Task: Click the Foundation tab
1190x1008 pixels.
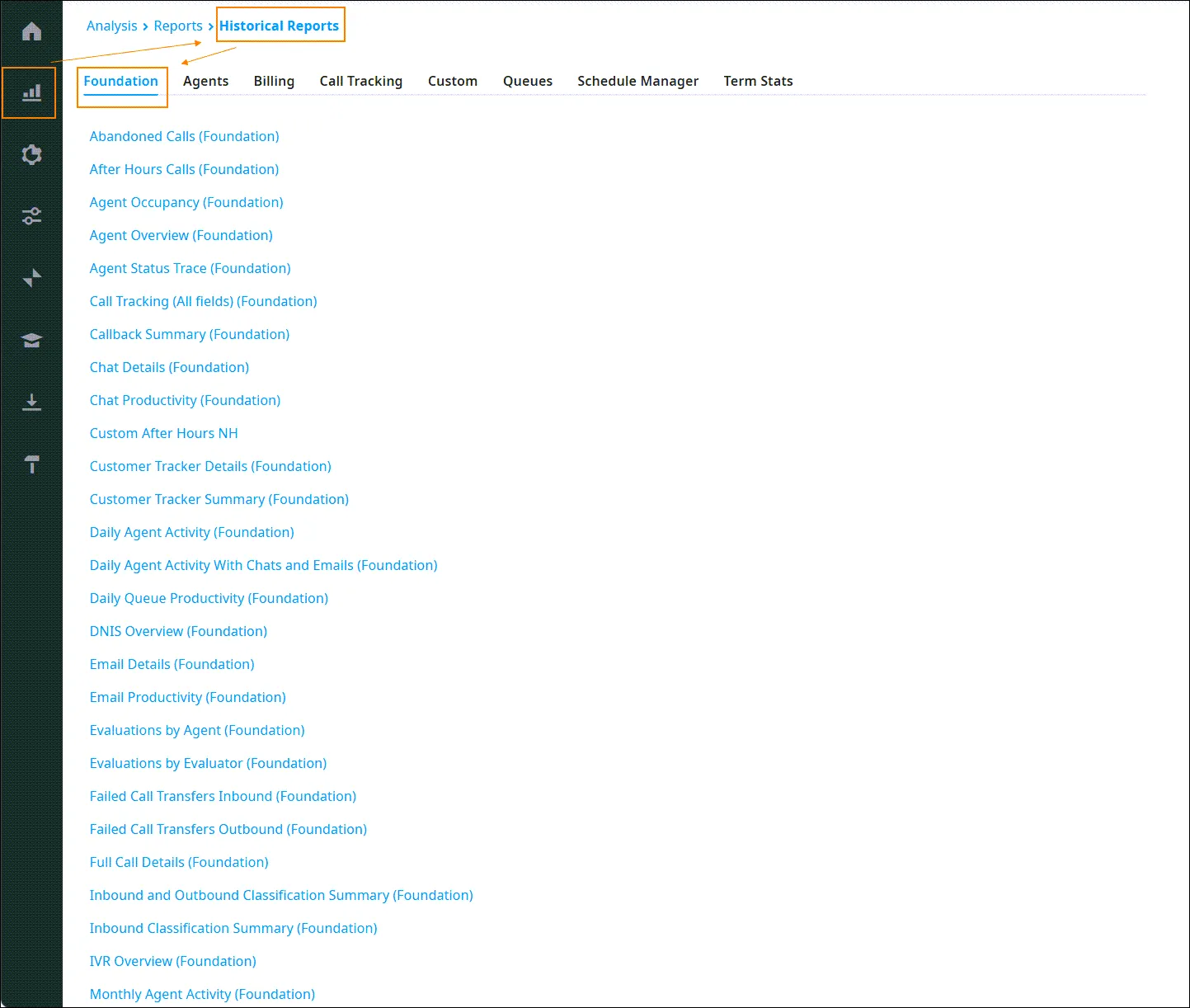Action: (120, 81)
